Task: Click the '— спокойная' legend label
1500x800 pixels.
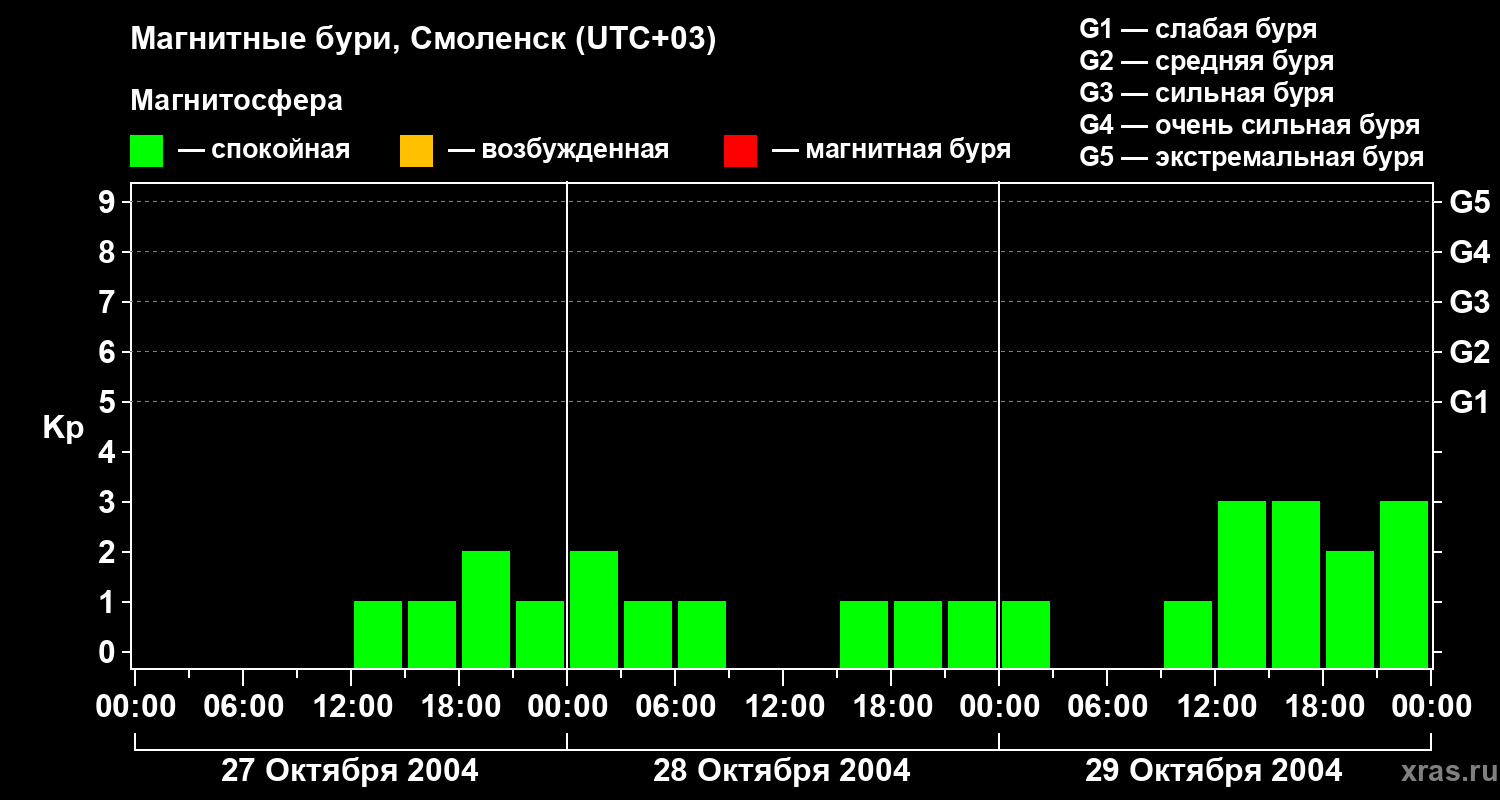Action: 264,150
